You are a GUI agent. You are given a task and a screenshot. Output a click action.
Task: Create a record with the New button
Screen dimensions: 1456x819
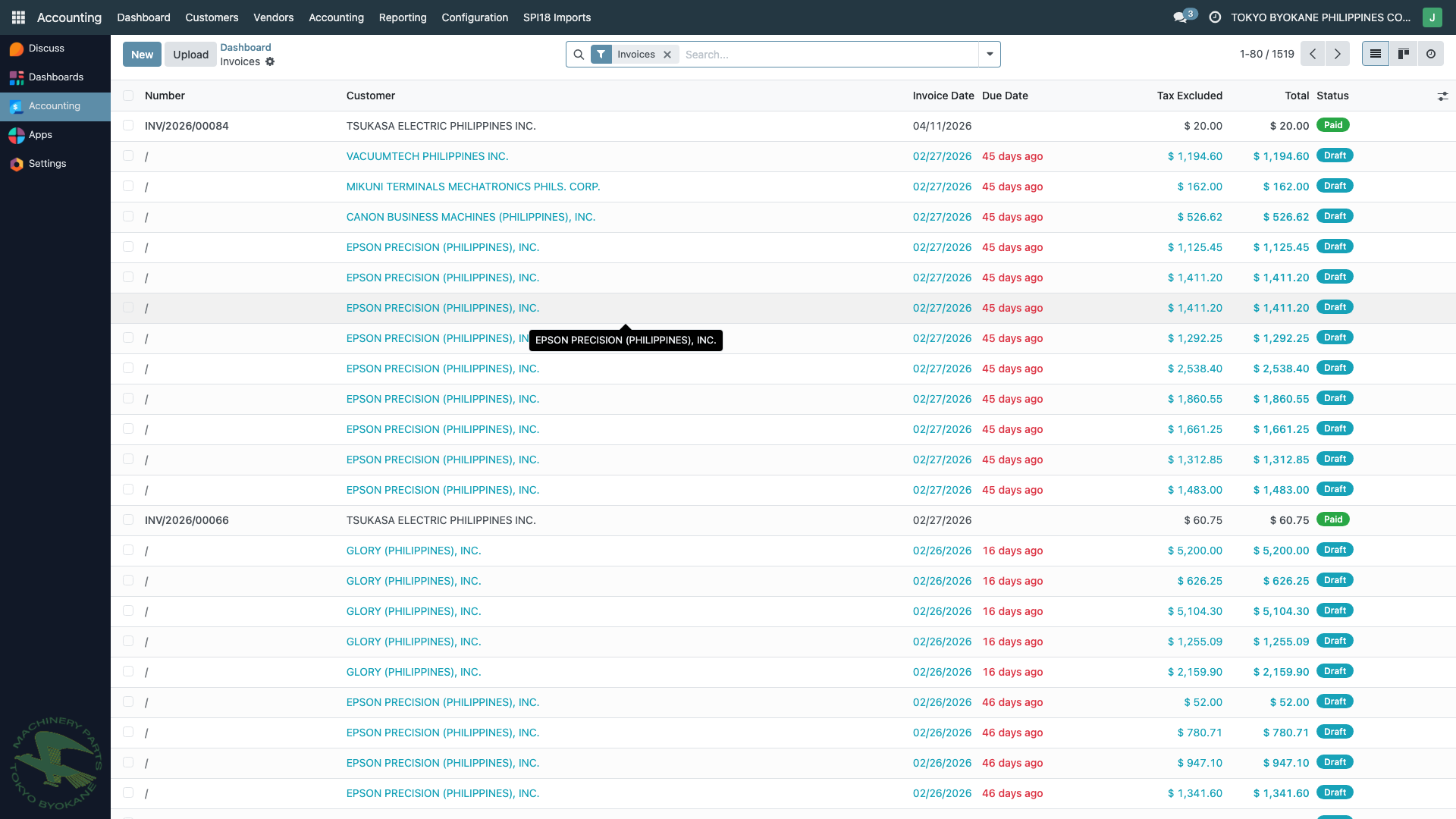point(141,54)
